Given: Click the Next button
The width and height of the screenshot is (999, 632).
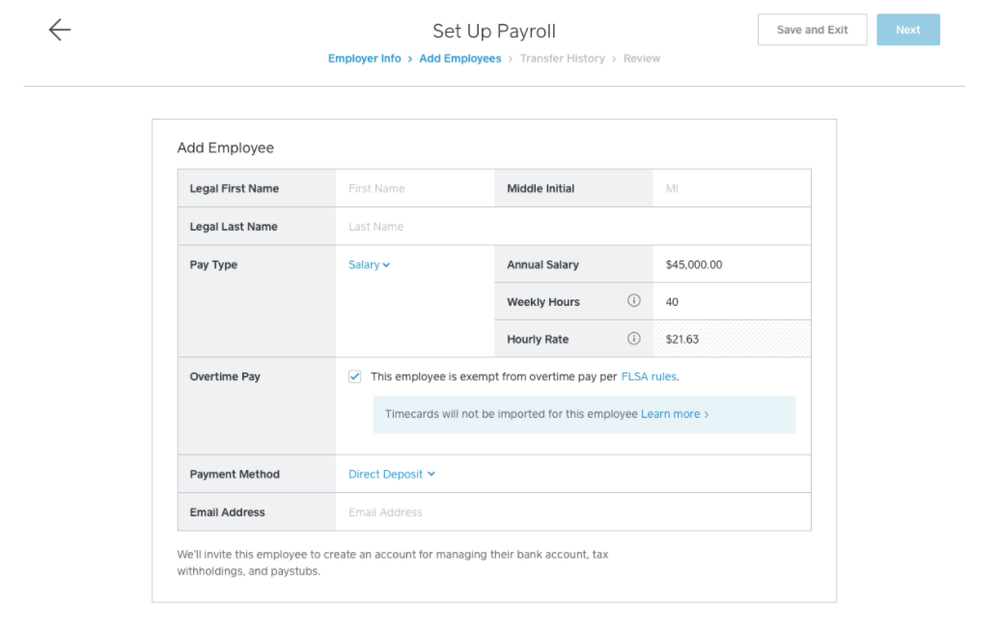Looking at the screenshot, I should point(907,30).
